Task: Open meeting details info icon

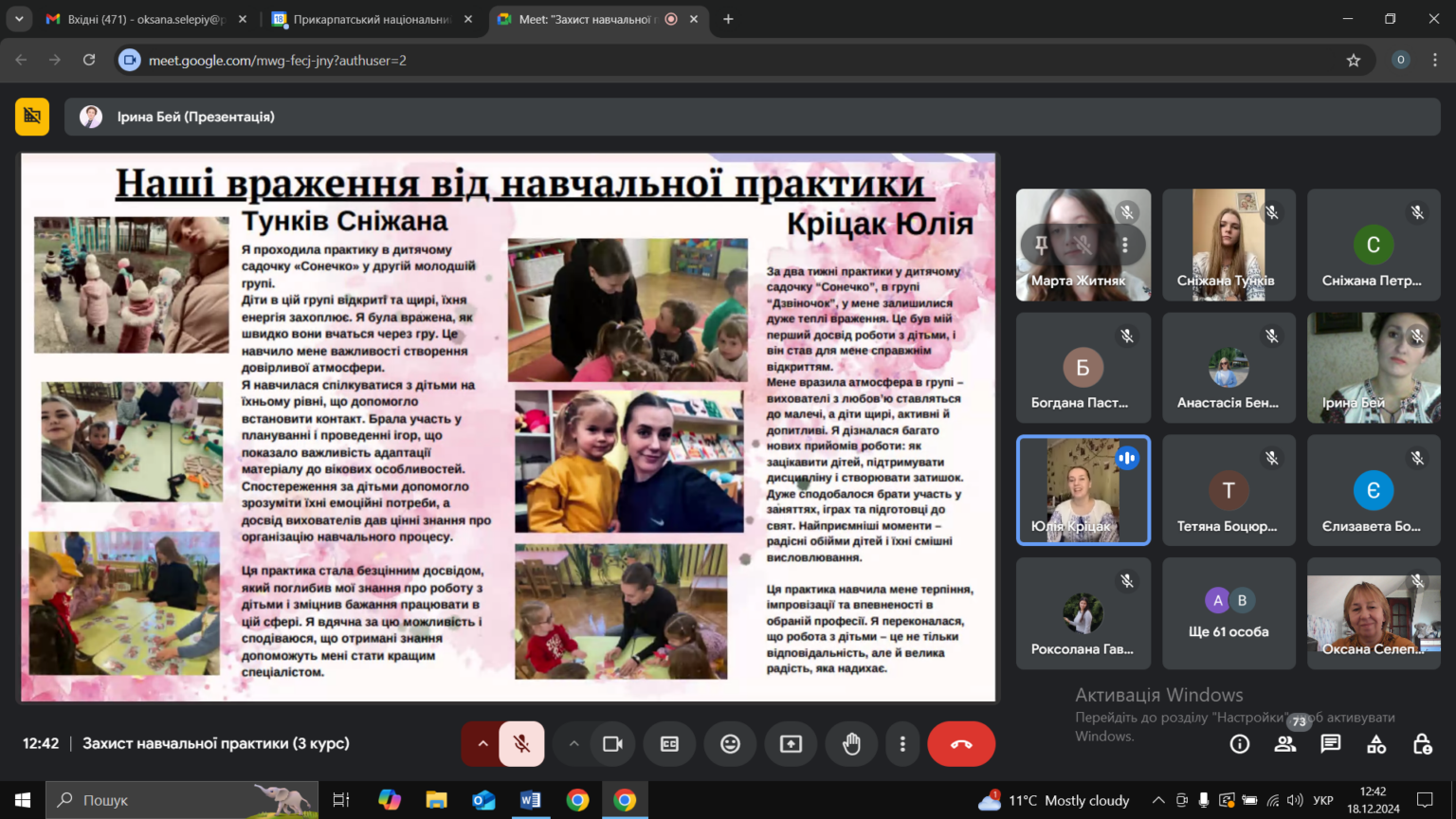Action: pyautogui.click(x=1240, y=744)
